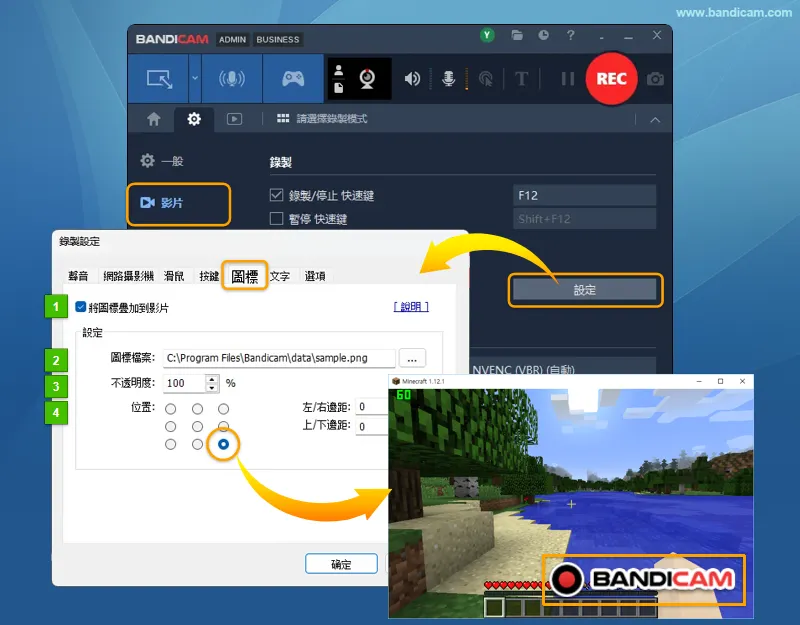
Task: Click the opacity value field showing 100
Action: click(x=184, y=383)
